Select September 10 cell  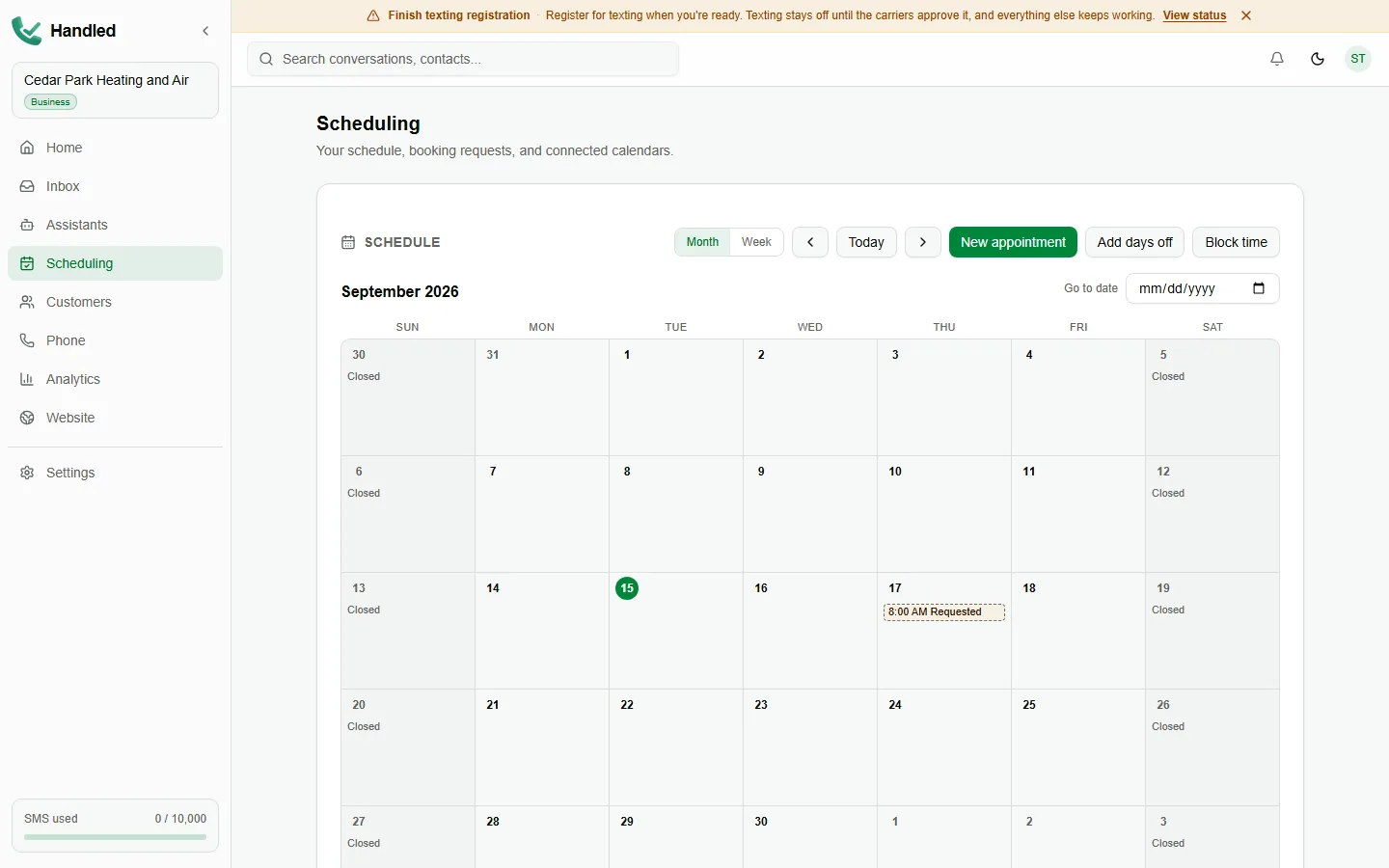pos(944,514)
